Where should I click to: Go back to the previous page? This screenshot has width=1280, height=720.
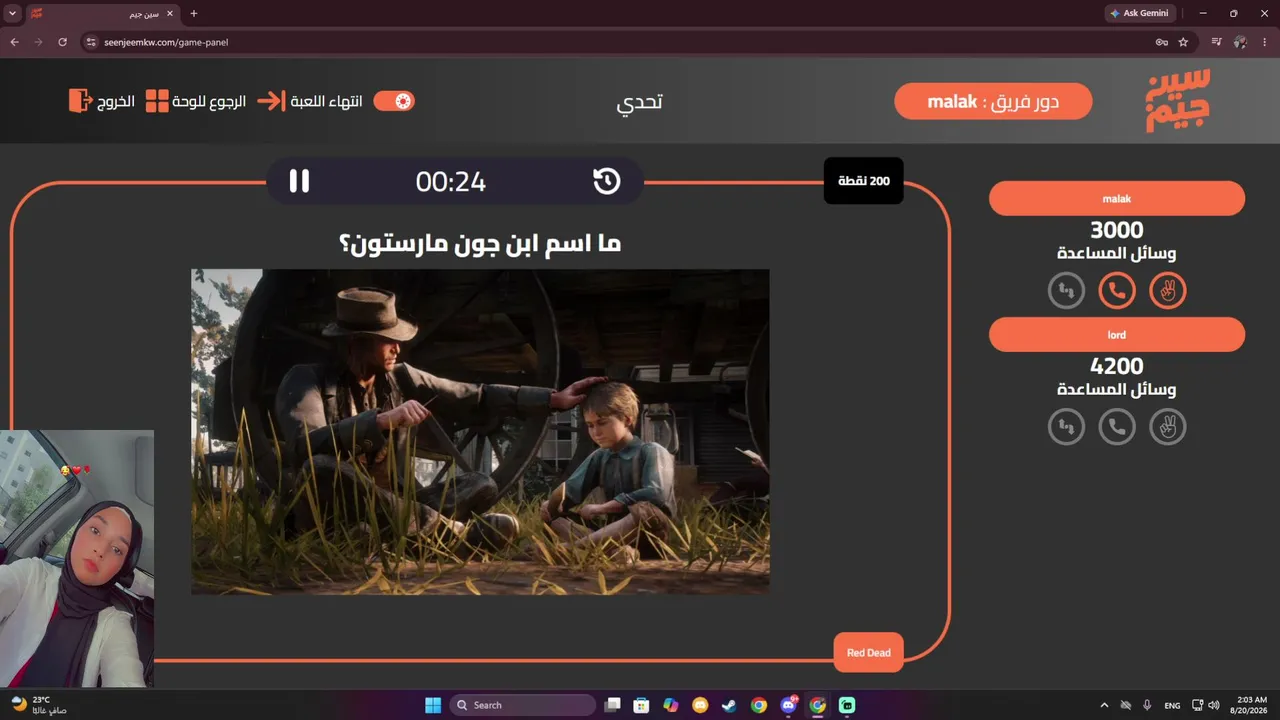click(x=15, y=42)
